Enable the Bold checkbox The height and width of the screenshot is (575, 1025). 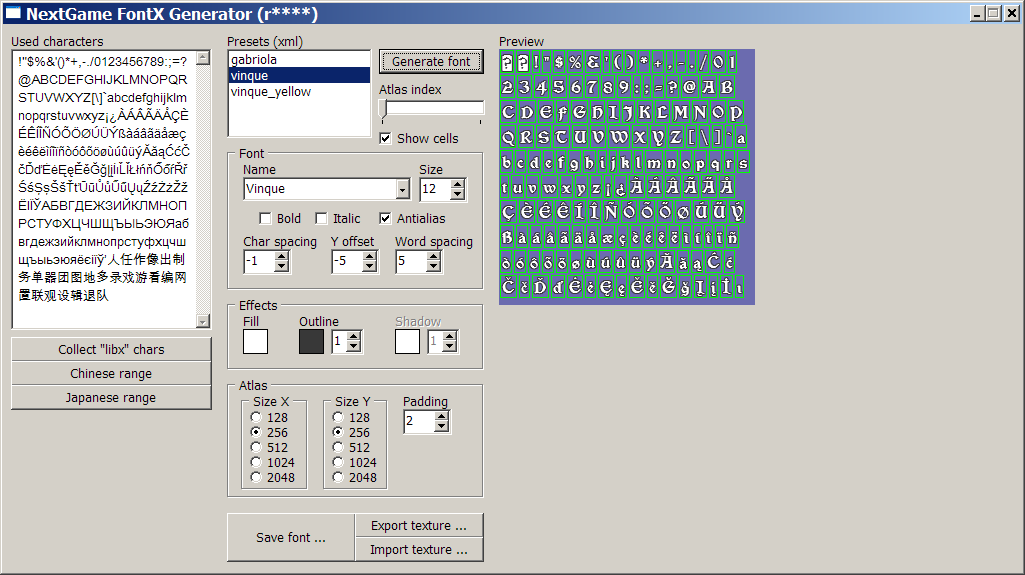tap(265, 218)
